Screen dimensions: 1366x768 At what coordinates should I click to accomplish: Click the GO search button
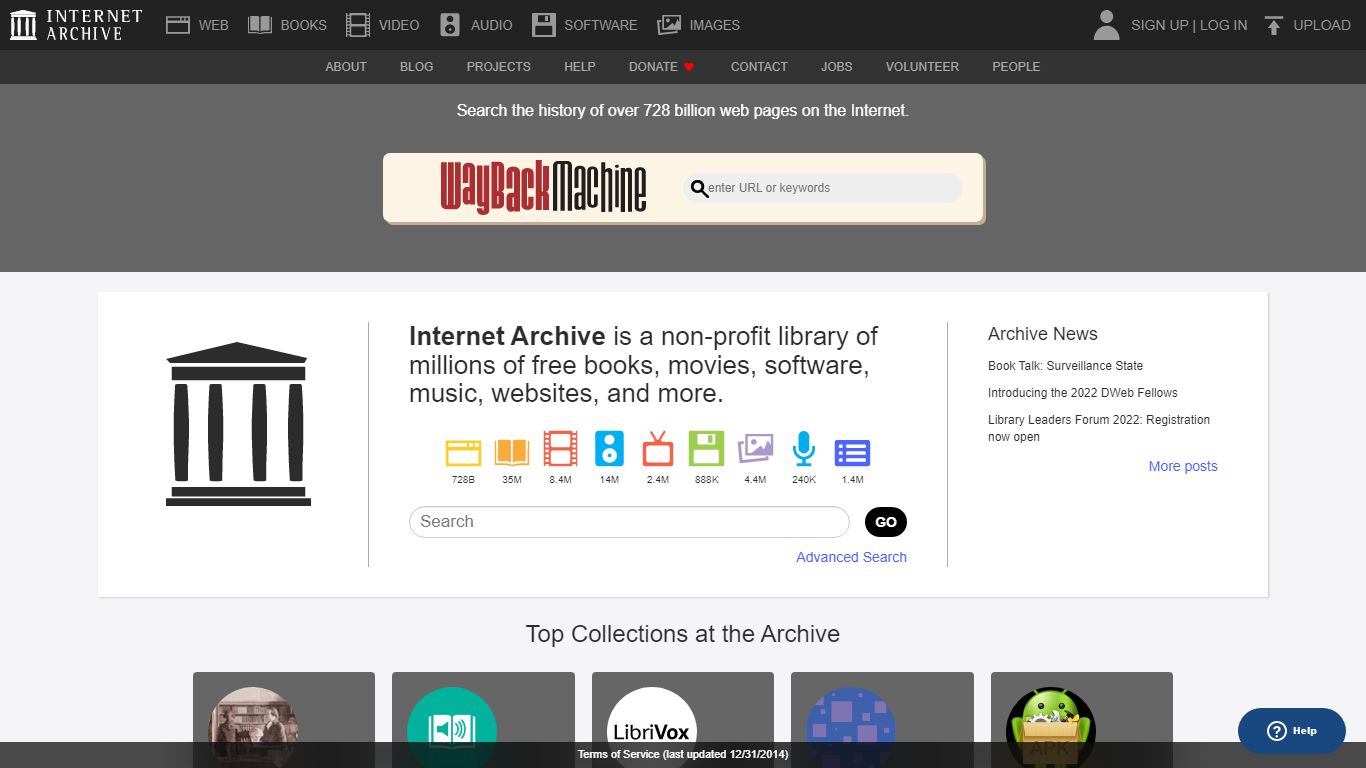point(886,522)
